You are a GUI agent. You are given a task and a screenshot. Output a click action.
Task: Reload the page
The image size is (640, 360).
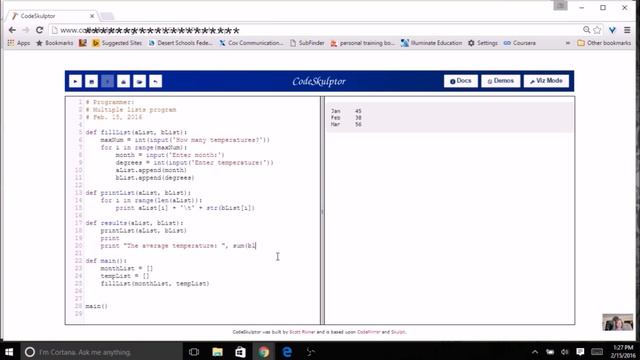(39, 30)
